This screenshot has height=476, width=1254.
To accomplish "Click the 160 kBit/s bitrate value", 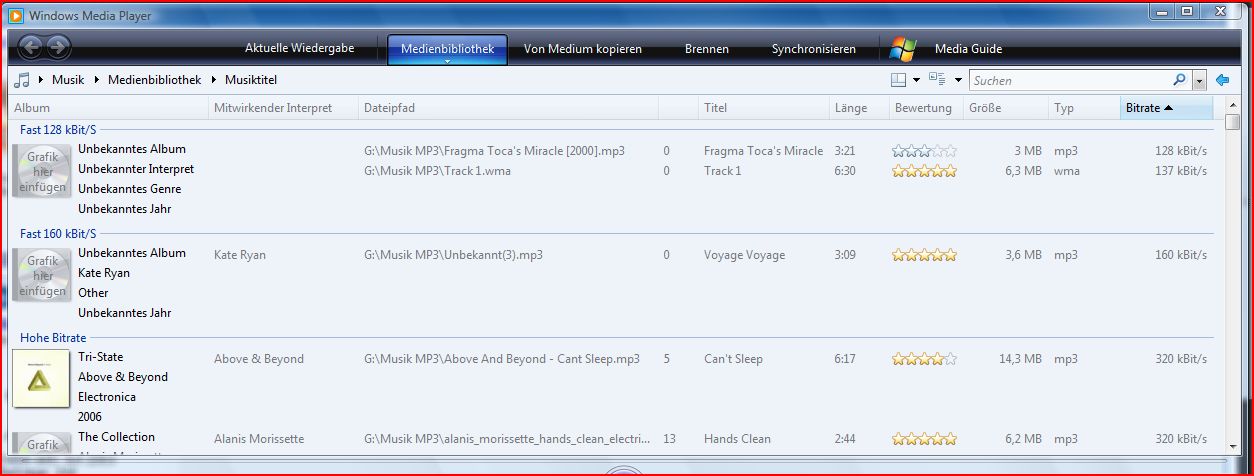I will (1181, 255).
